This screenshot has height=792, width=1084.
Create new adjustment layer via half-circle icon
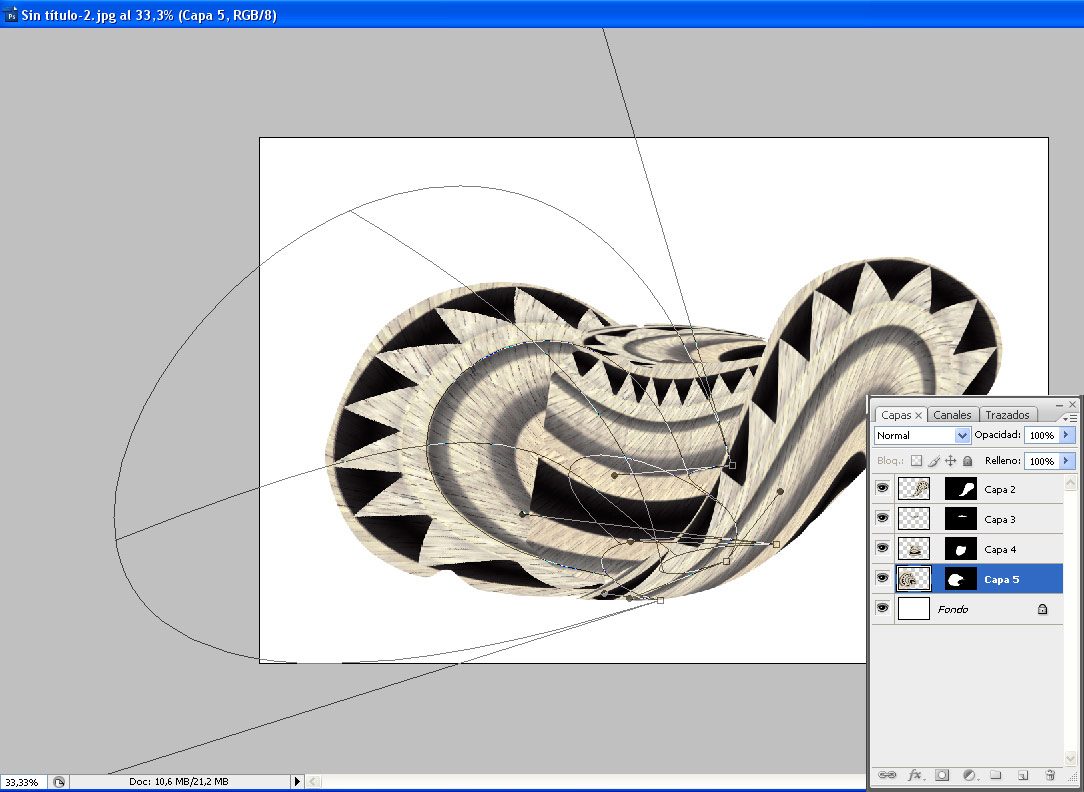pyautogui.click(x=969, y=775)
